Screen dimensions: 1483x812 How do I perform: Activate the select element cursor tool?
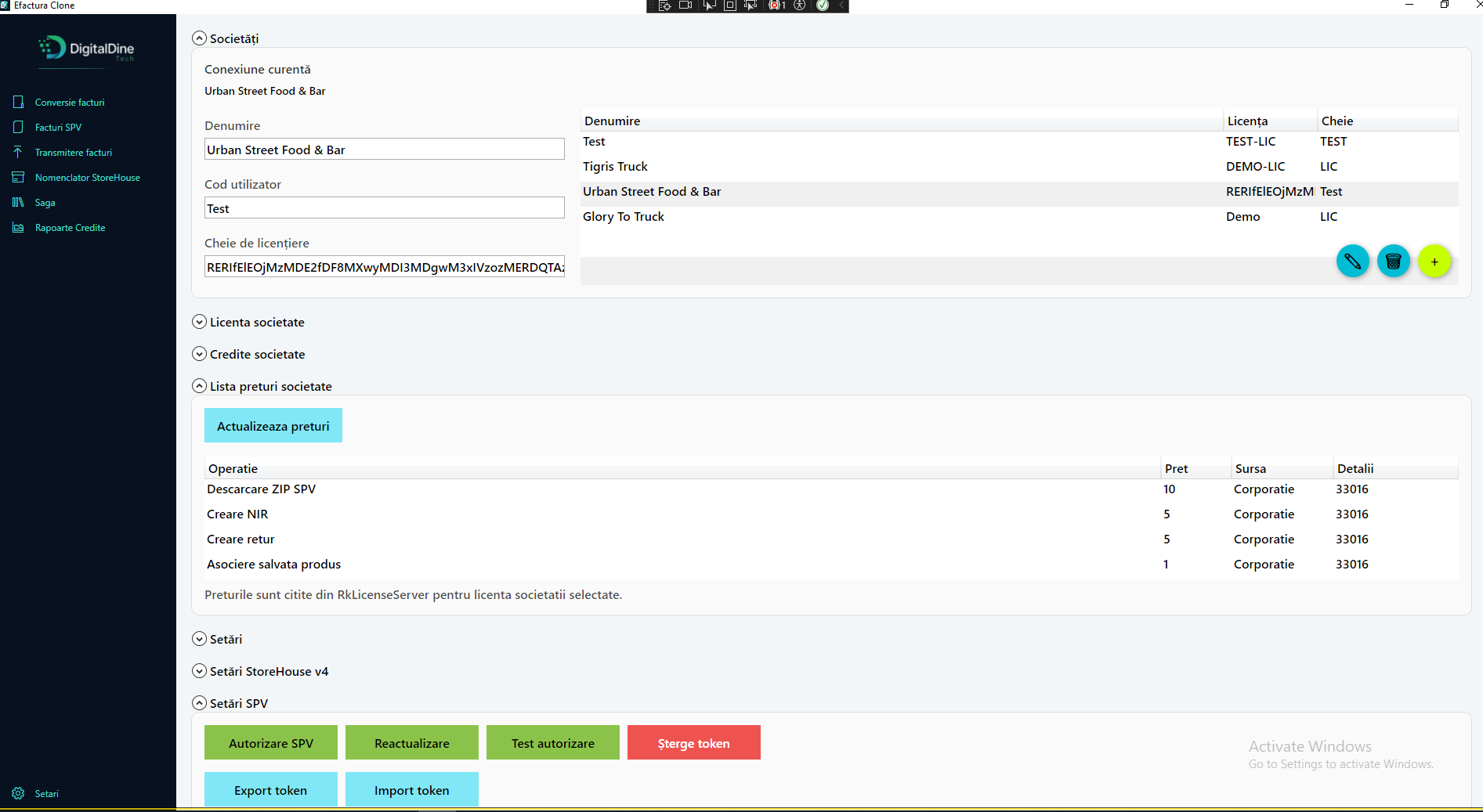pyautogui.click(x=708, y=5)
